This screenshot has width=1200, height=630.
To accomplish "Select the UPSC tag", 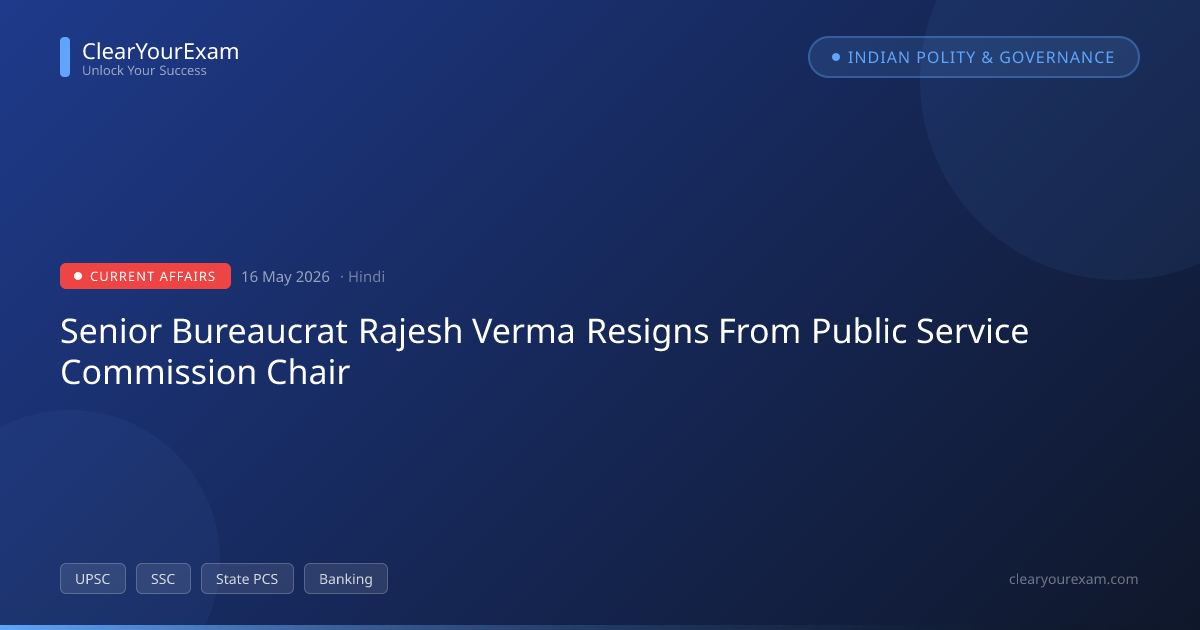I will click(x=93, y=579).
